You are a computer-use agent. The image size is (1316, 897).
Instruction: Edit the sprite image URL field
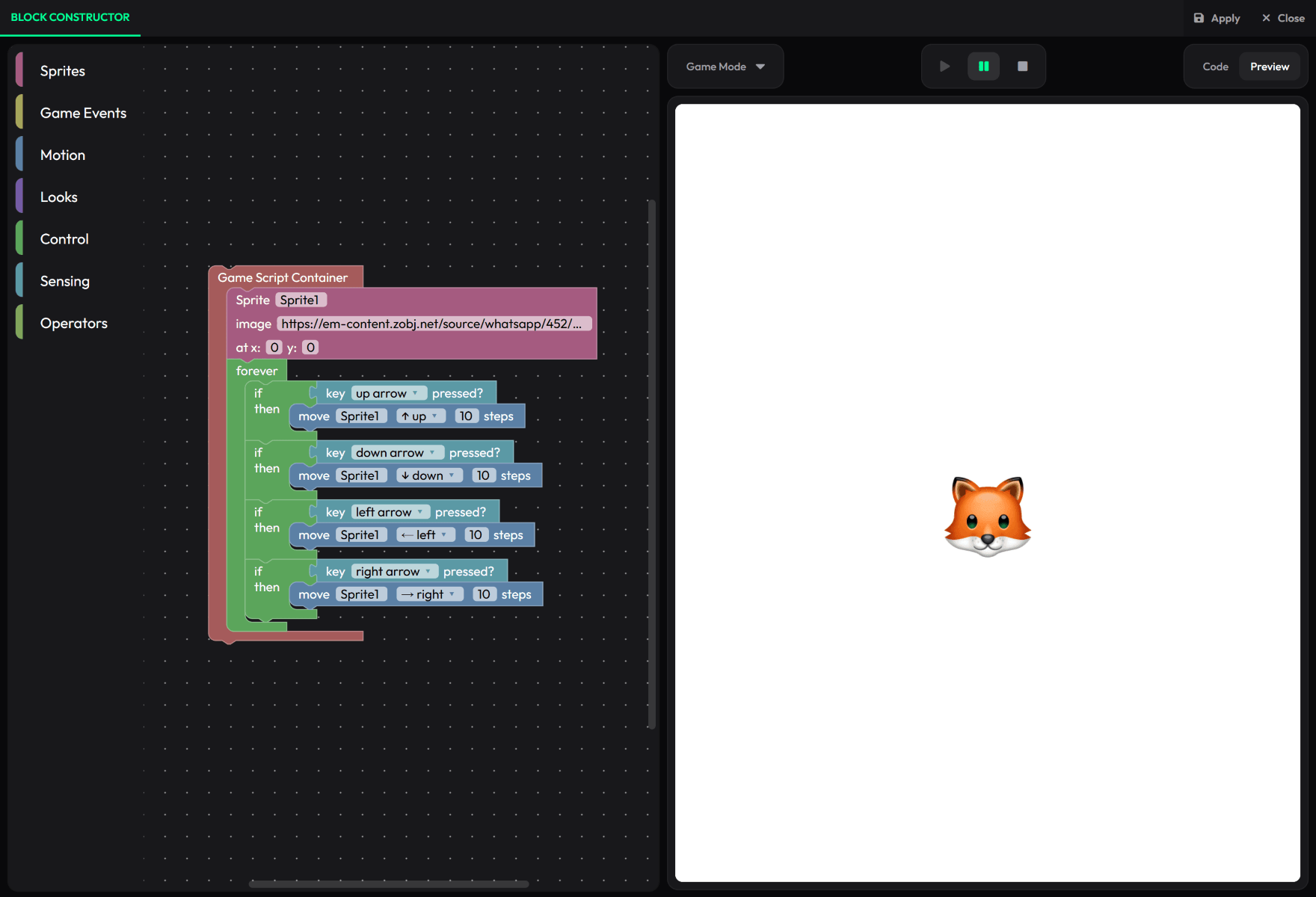tap(434, 324)
